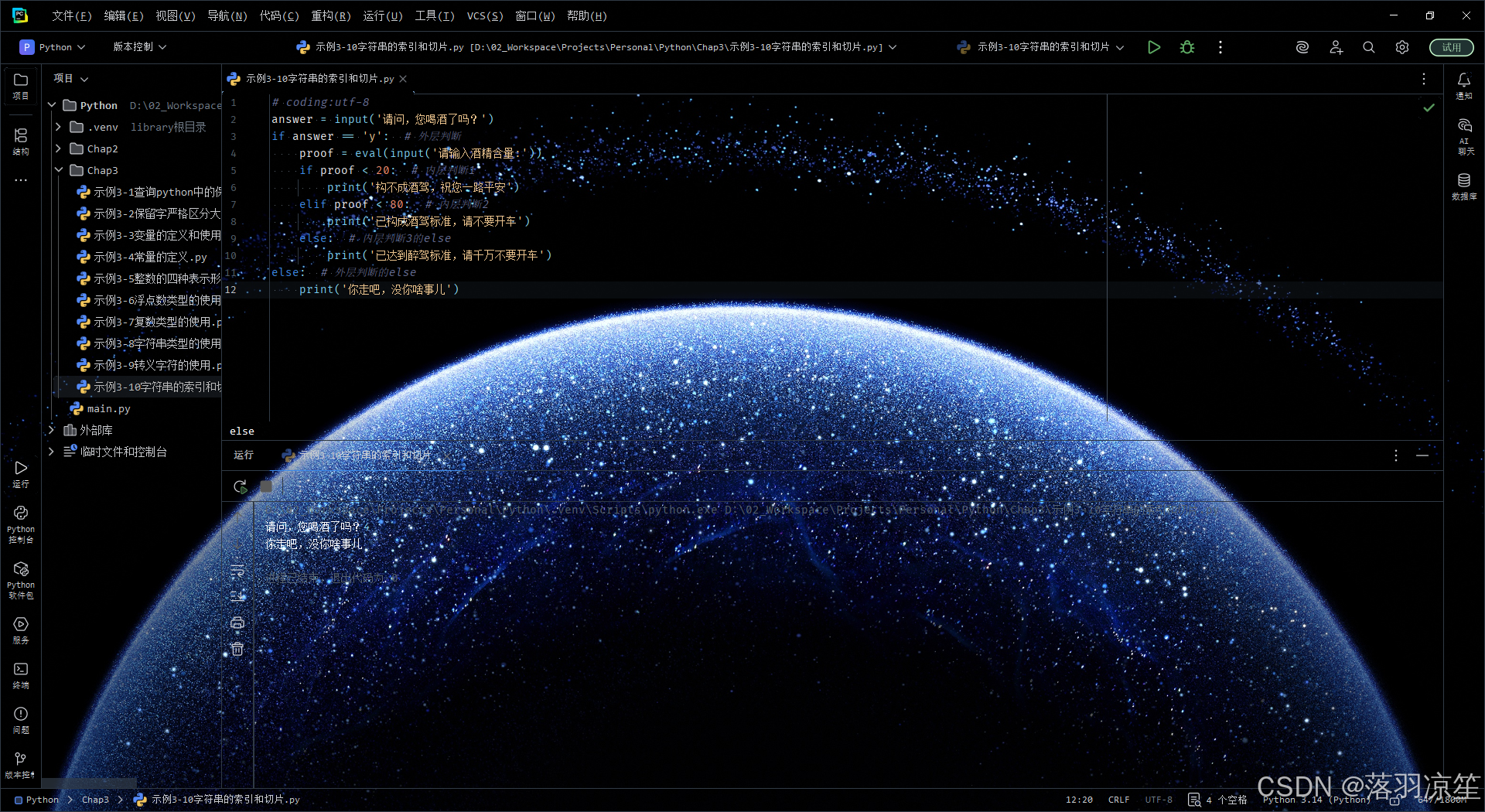
Task: Expand 临时文件和控制台 node
Action: click(x=52, y=452)
